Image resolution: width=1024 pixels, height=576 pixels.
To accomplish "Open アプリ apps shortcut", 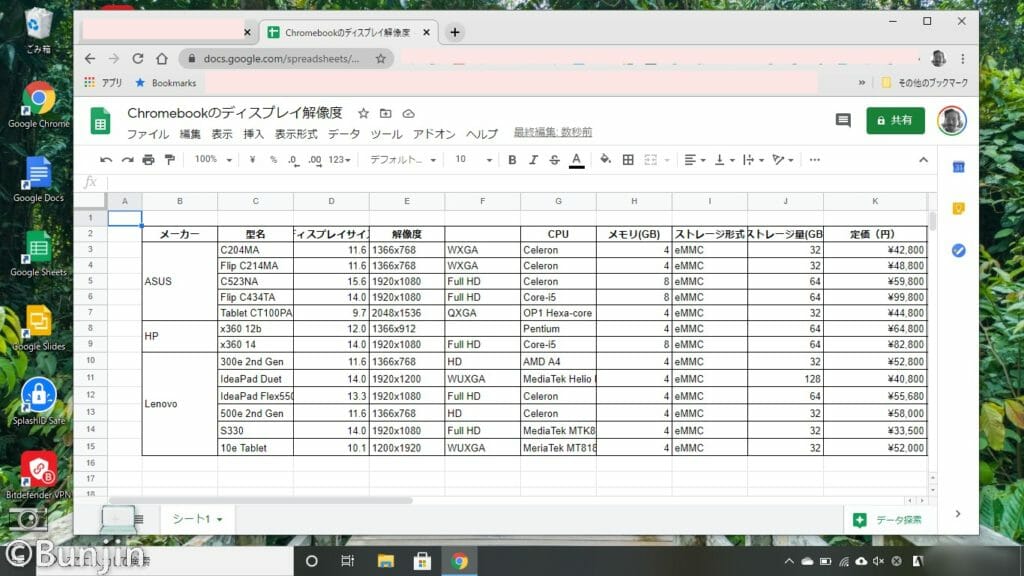I will tap(103, 83).
